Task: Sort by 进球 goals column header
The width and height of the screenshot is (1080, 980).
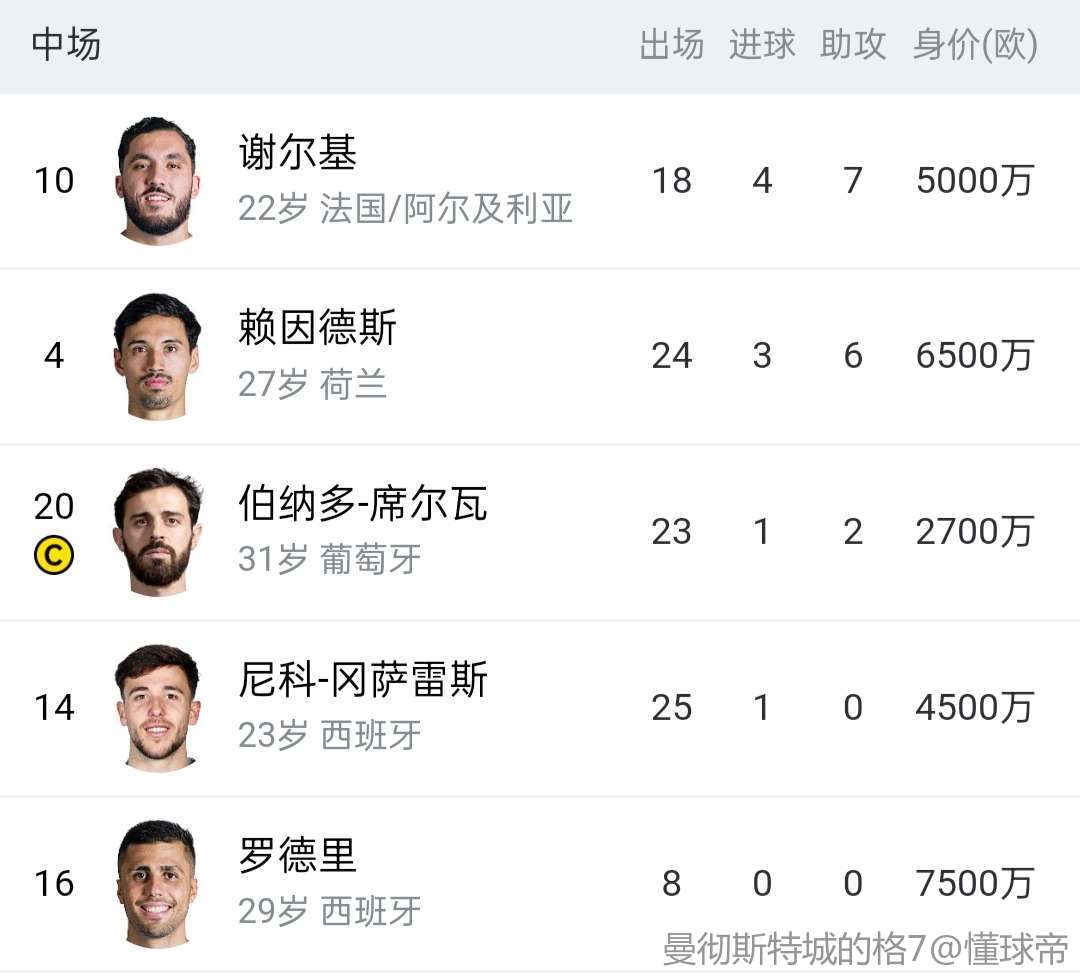Action: tap(762, 45)
